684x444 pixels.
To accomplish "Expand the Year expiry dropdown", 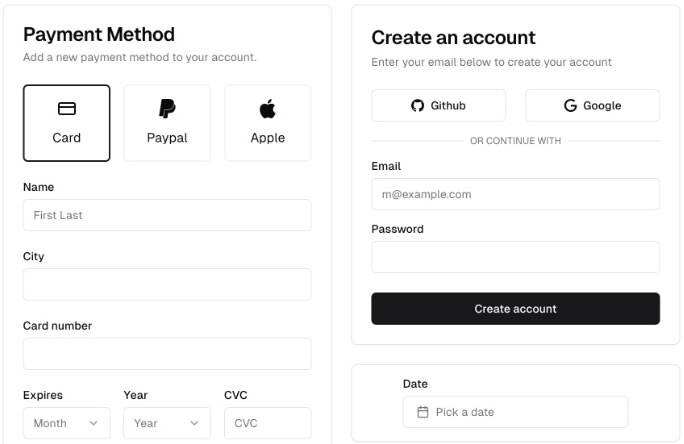I will (167, 423).
